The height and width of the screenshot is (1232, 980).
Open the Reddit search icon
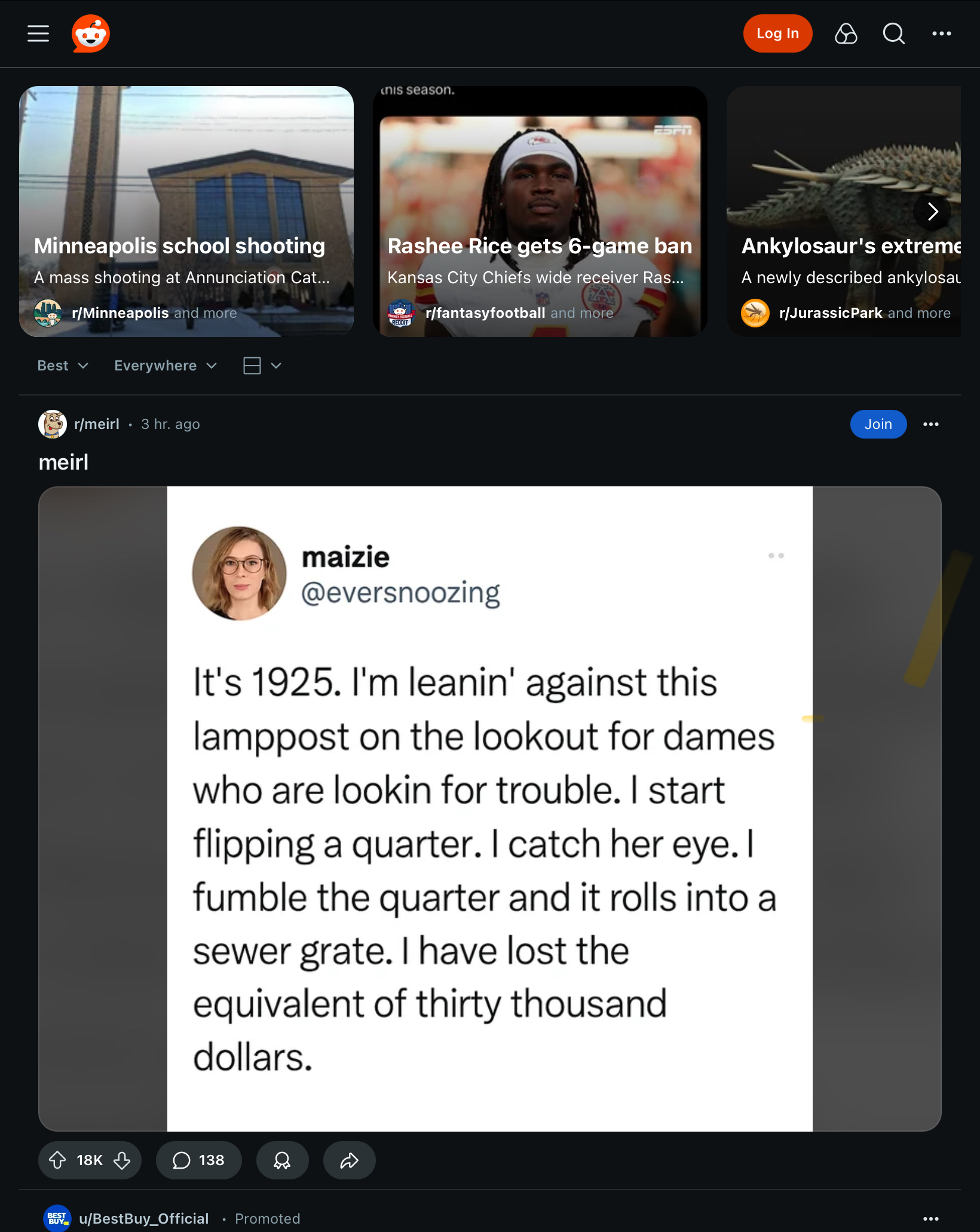coord(893,33)
